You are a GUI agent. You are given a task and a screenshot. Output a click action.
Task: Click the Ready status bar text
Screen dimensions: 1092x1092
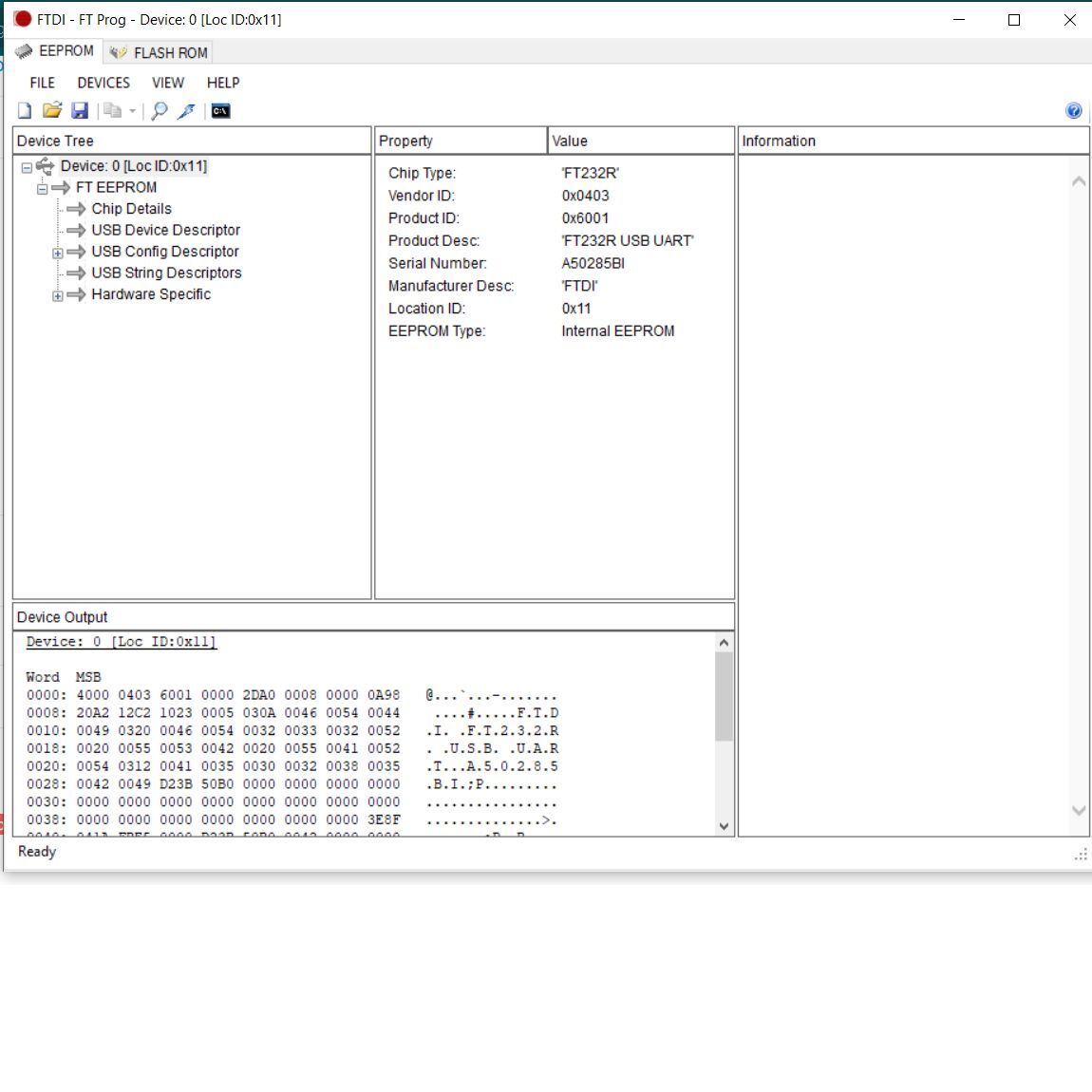click(x=37, y=851)
